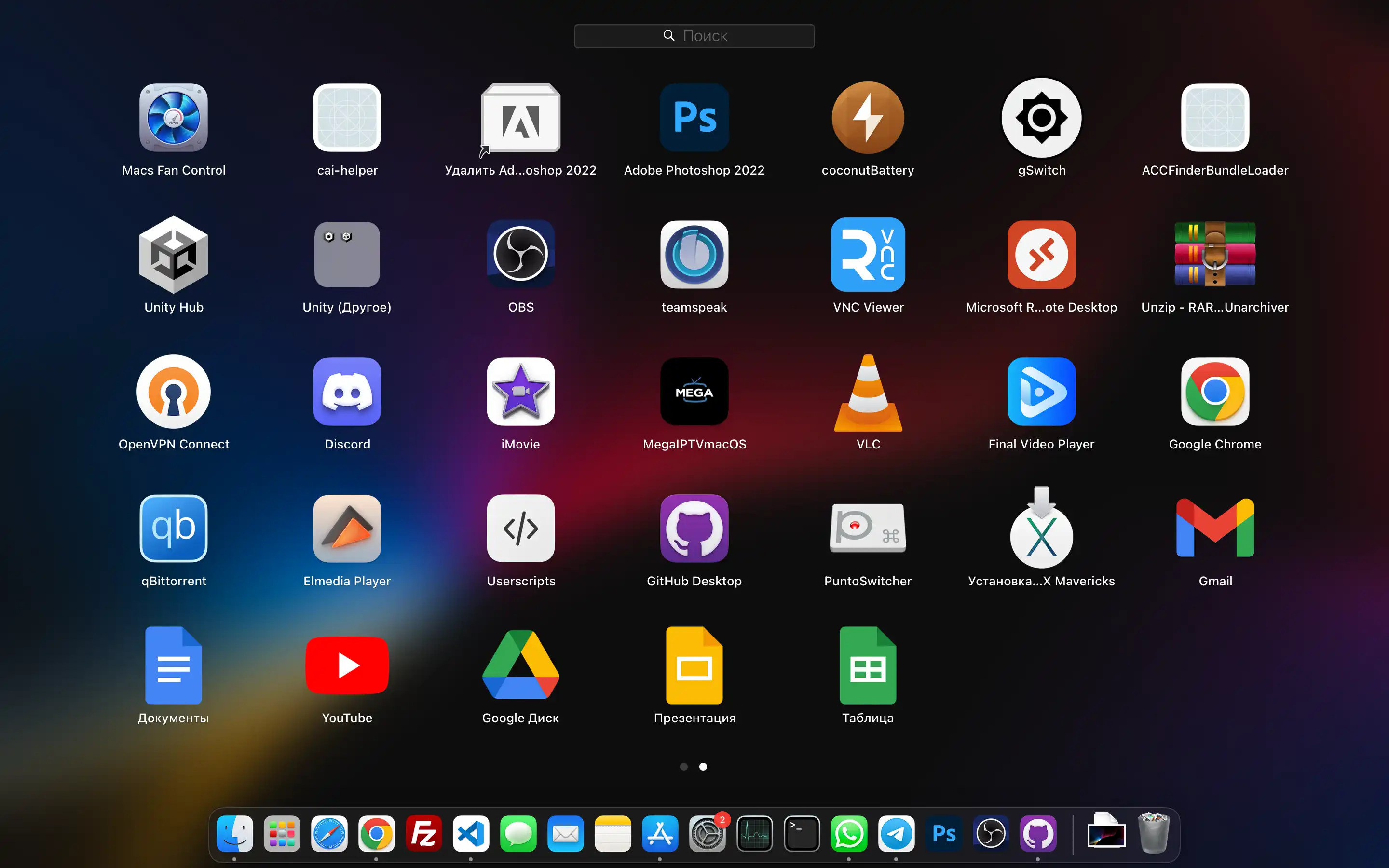Open Visual Studio Code from the Dock
Image resolution: width=1389 pixels, height=868 pixels.
(471, 834)
